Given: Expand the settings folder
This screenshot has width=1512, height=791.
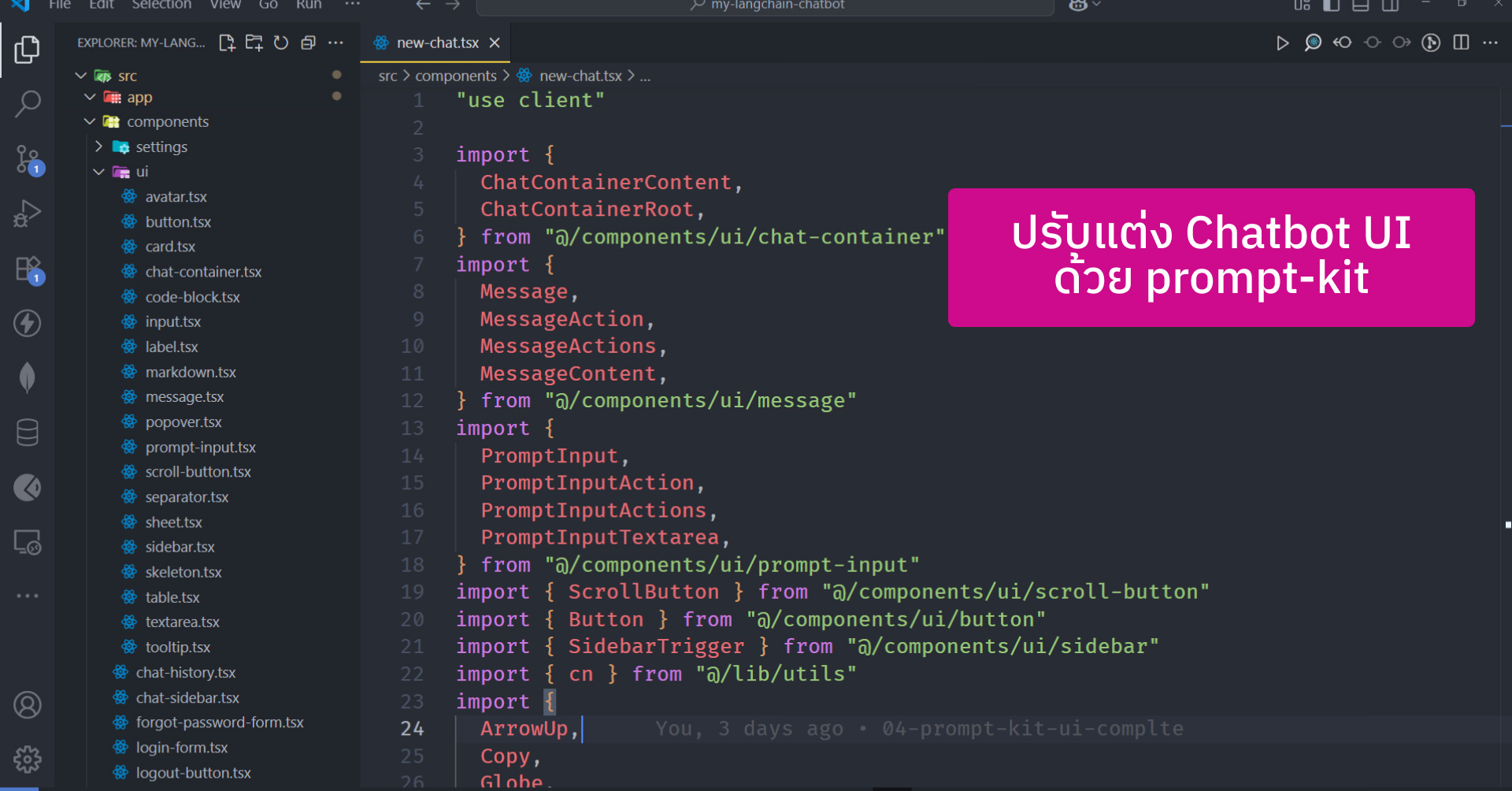Looking at the screenshot, I should click(x=98, y=147).
